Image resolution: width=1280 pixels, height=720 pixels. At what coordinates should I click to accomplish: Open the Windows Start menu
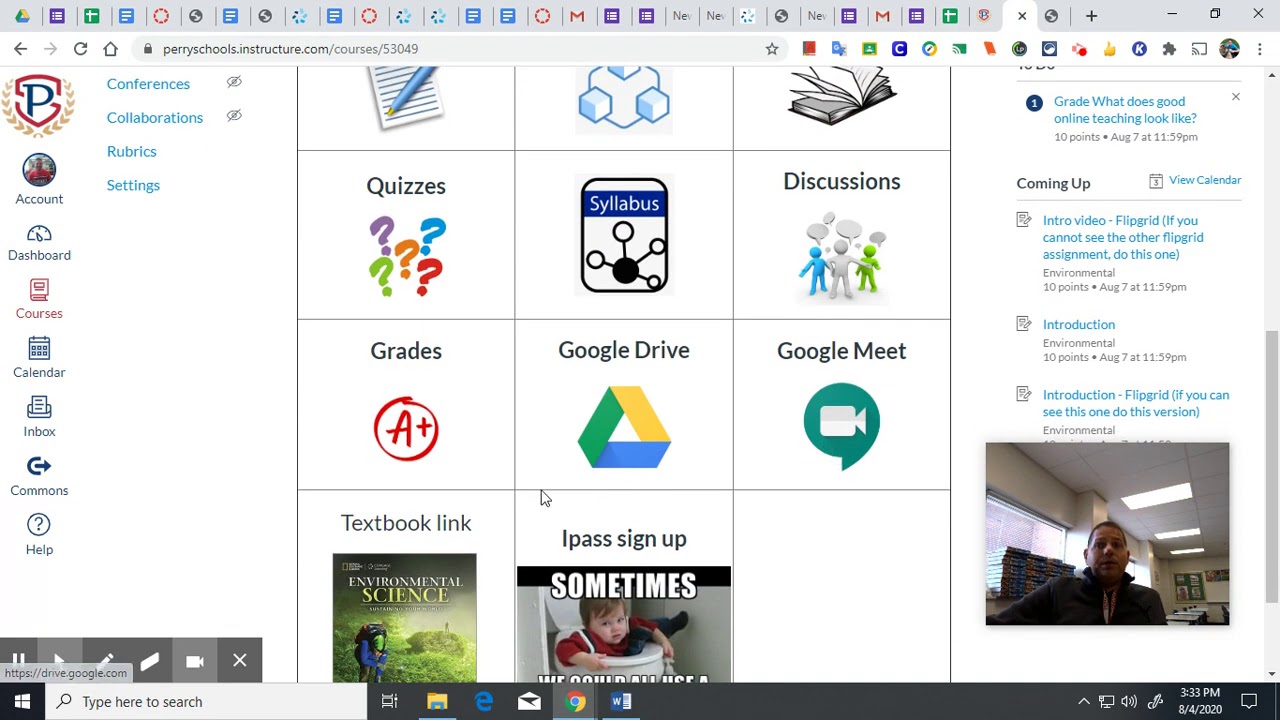pos(22,702)
